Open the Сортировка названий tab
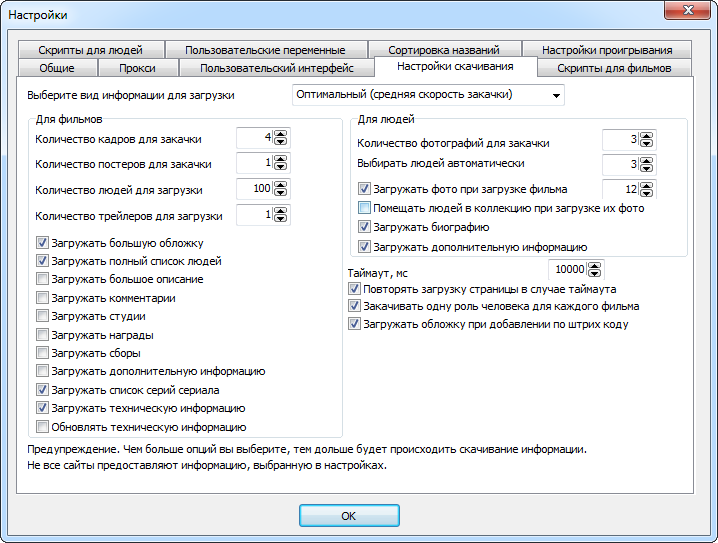718x543 pixels. click(444, 50)
